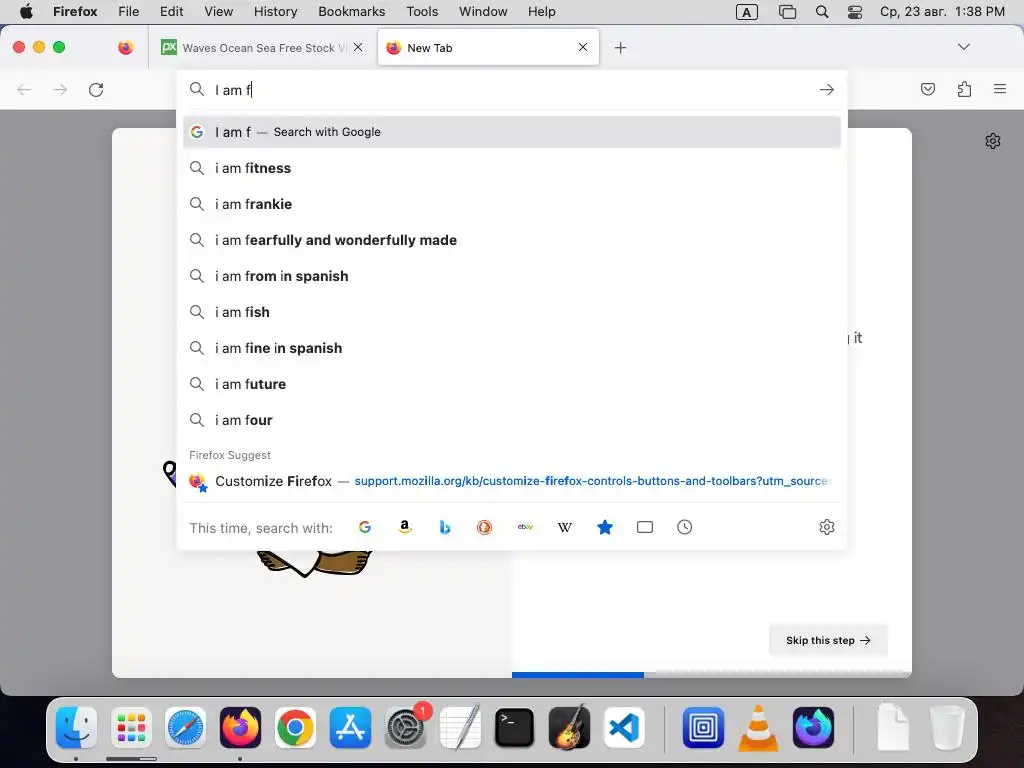Open the Bookmarks menu

tap(351, 12)
